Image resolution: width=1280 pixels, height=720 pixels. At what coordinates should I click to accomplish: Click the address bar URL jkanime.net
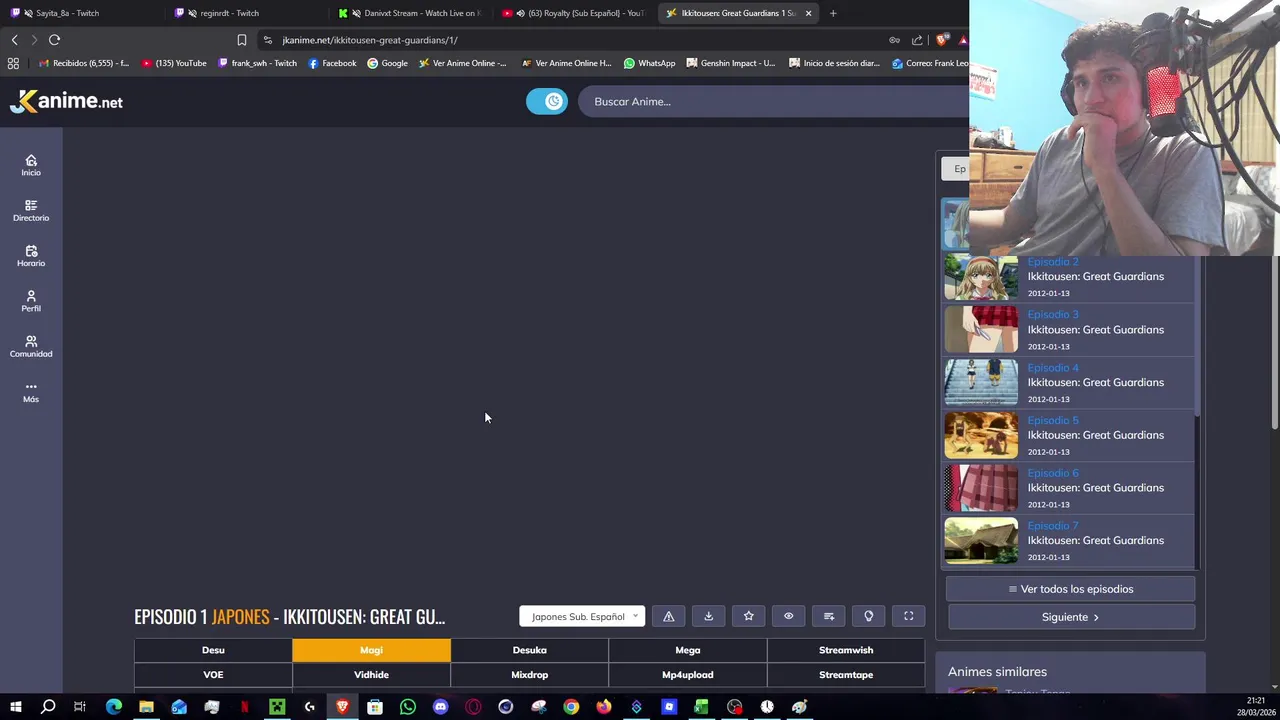(x=370, y=40)
